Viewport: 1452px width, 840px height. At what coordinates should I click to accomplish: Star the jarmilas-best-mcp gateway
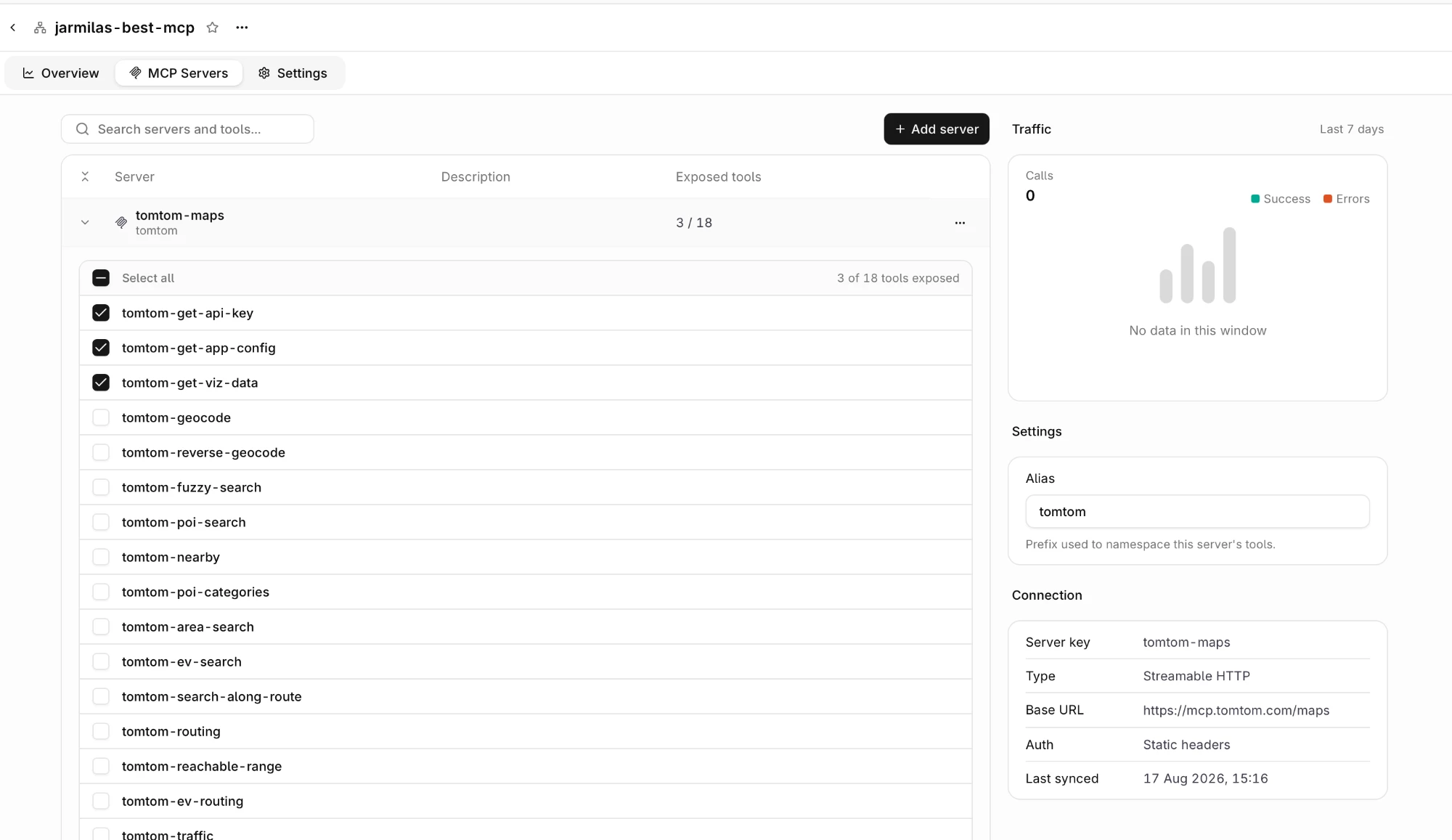point(213,28)
